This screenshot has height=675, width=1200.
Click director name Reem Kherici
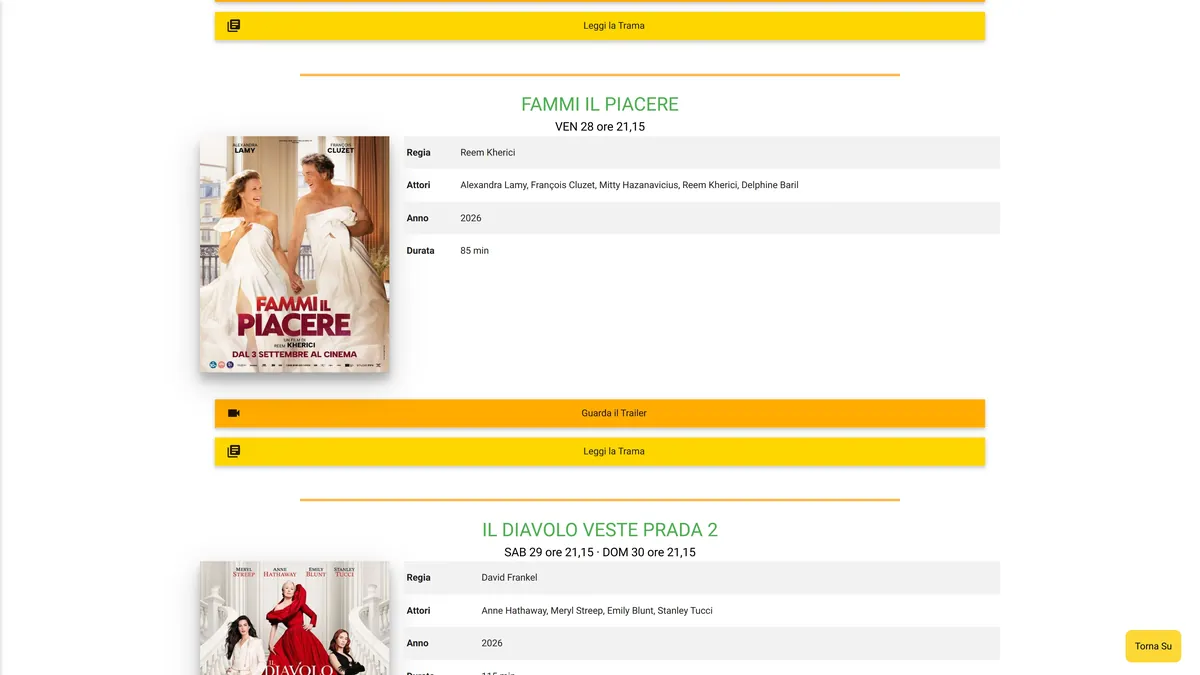[x=488, y=153]
